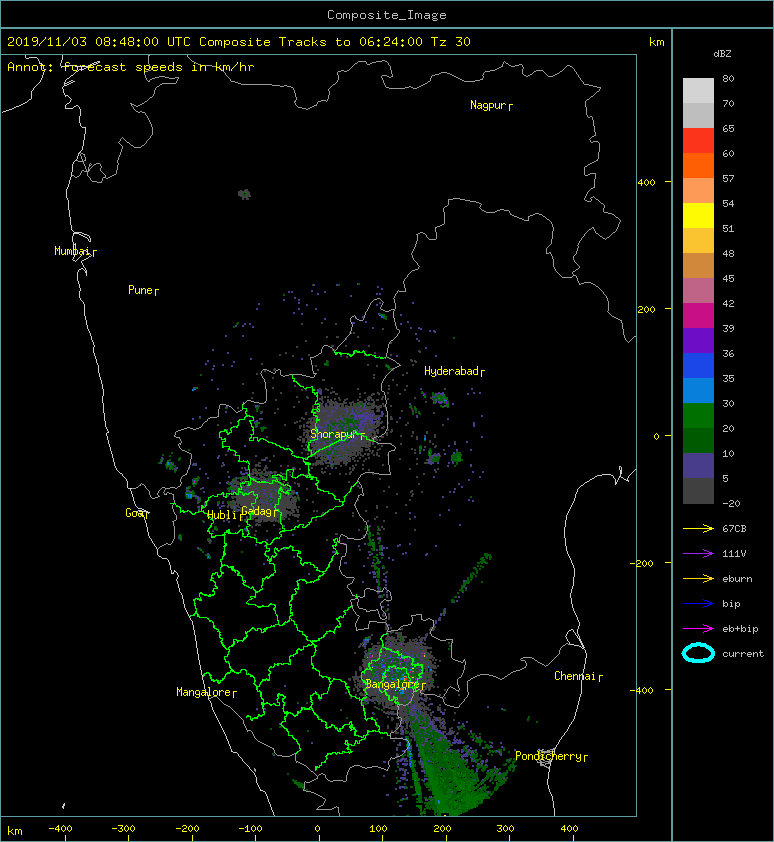Screen dimensions: 774x842
Task: Click the Goa label on the coast
Action: [137, 513]
